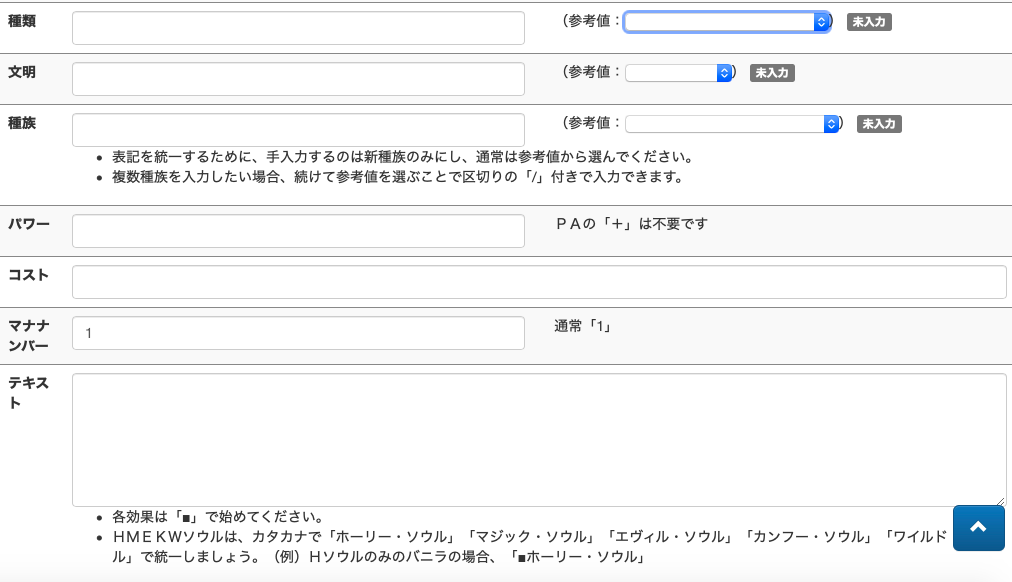Click the マナナンバー field containing 1
The image size is (1012, 582).
[x=298, y=333]
